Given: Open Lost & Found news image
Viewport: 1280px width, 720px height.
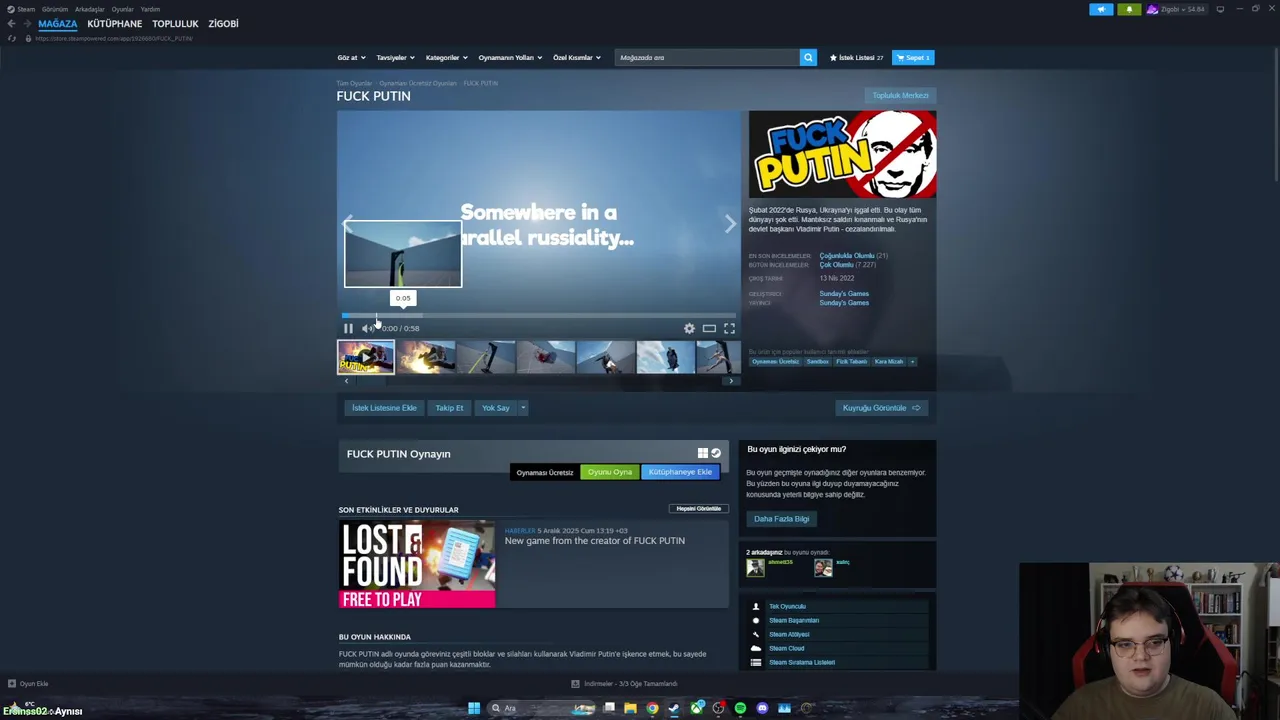Looking at the screenshot, I should (417, 564).
